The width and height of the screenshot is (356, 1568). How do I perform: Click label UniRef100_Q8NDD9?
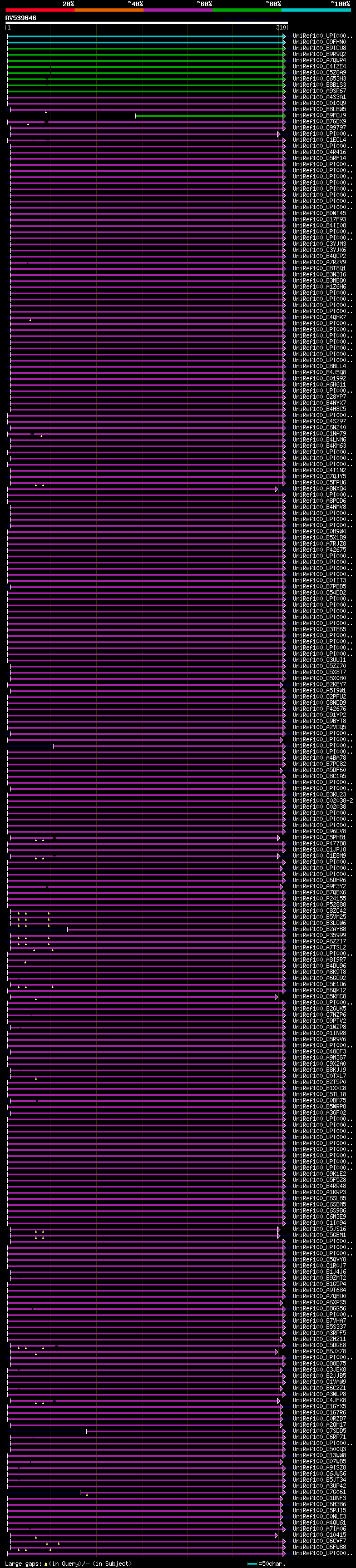click(319, 703)
